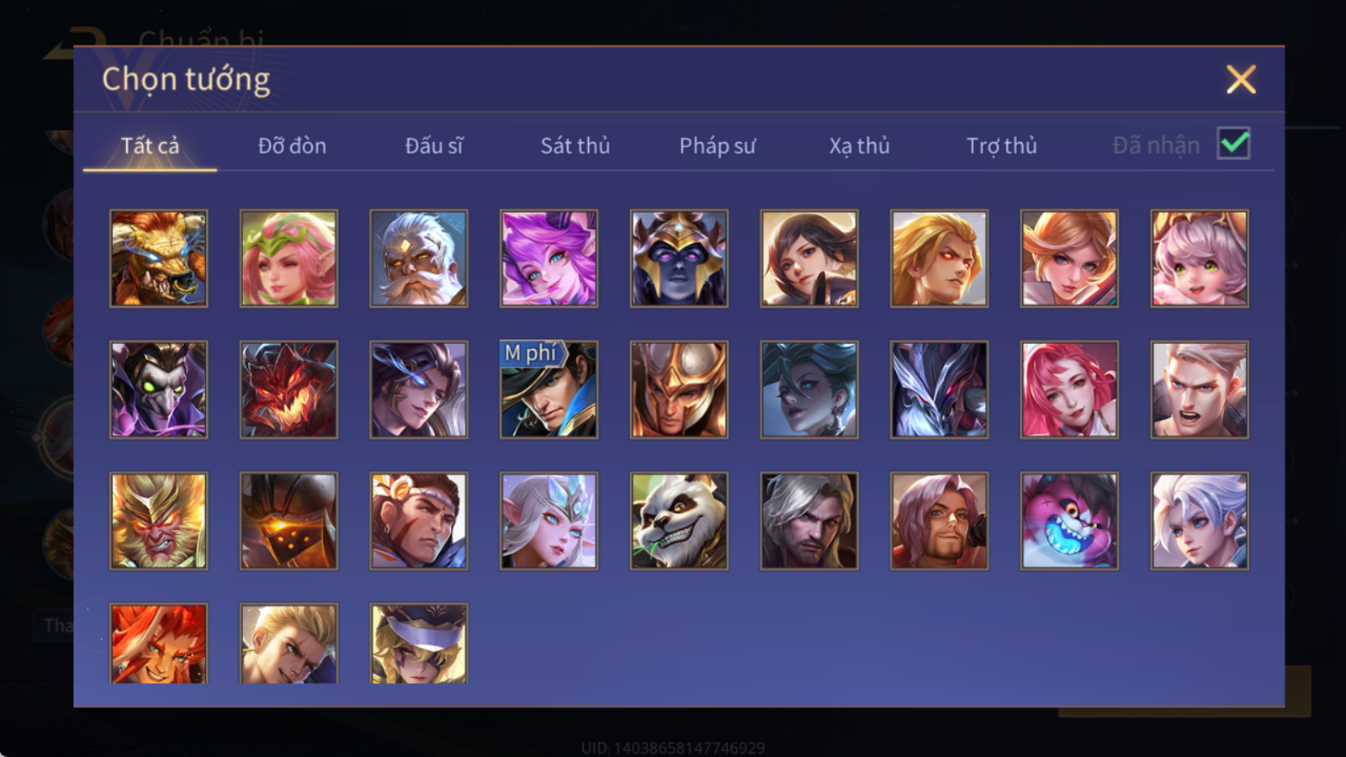
Task: Switch to the Xạ thủ tab
Action: (x=859, y=146)
